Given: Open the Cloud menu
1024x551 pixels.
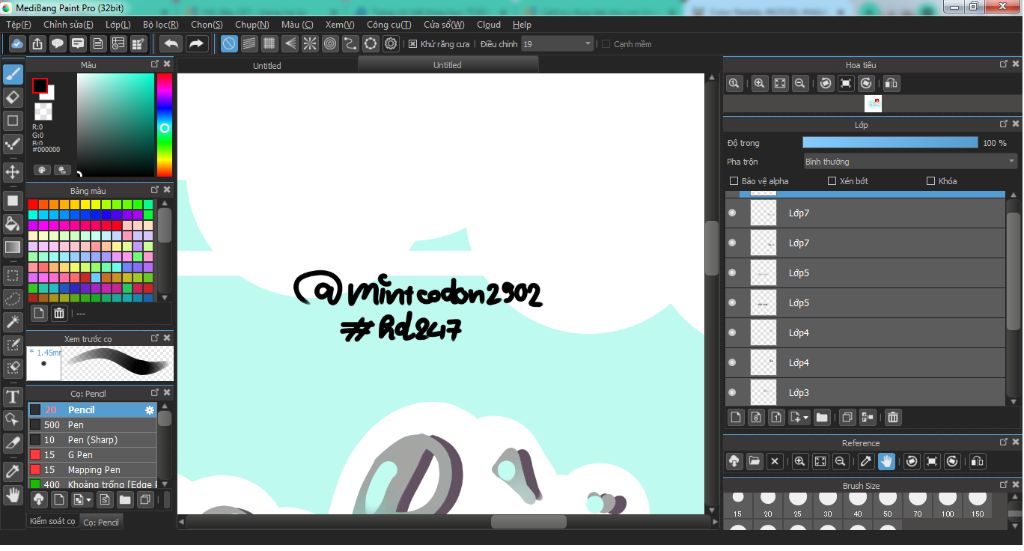Looking at the screenshot, I should [488, 25].
